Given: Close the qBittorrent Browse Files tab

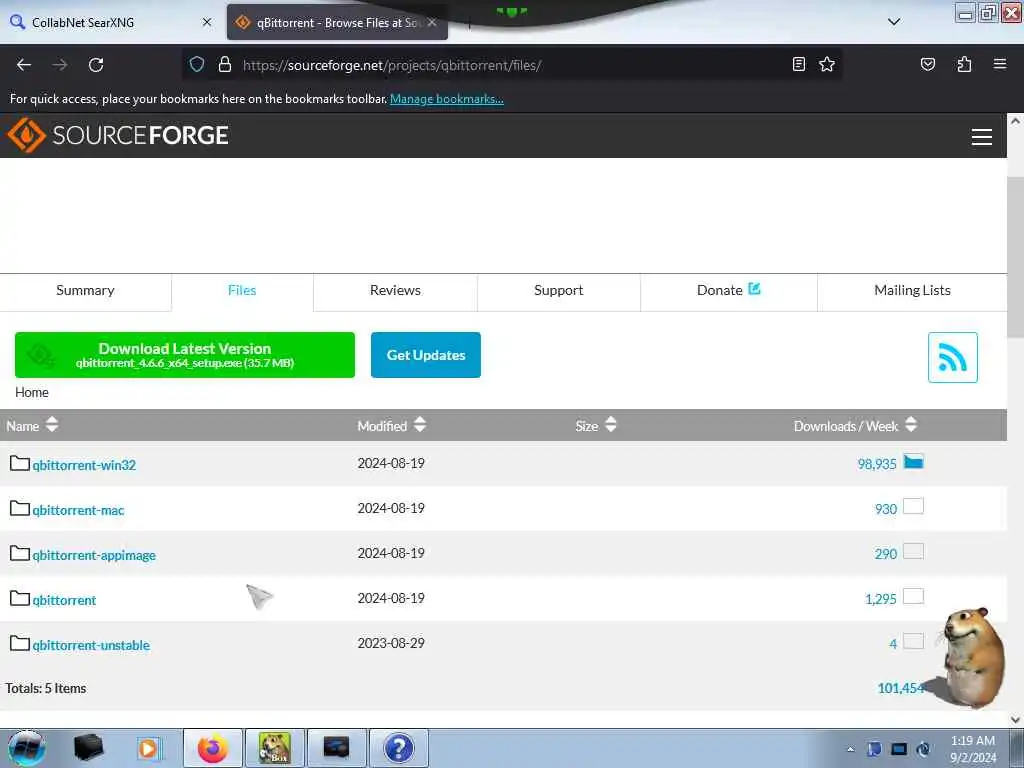Looking at the screenshot, I should click(432, 22).
